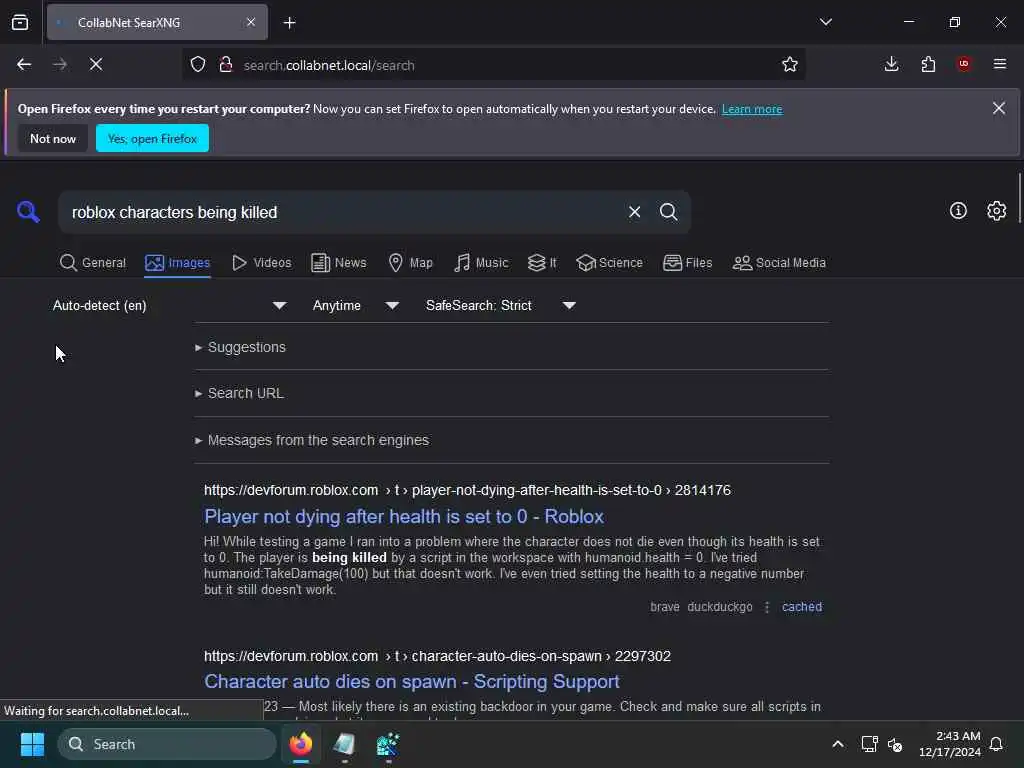This screenshot has width=1024, height=768.
Task: Close the CollabNet SearXNG tab
Action: point(251,23)
